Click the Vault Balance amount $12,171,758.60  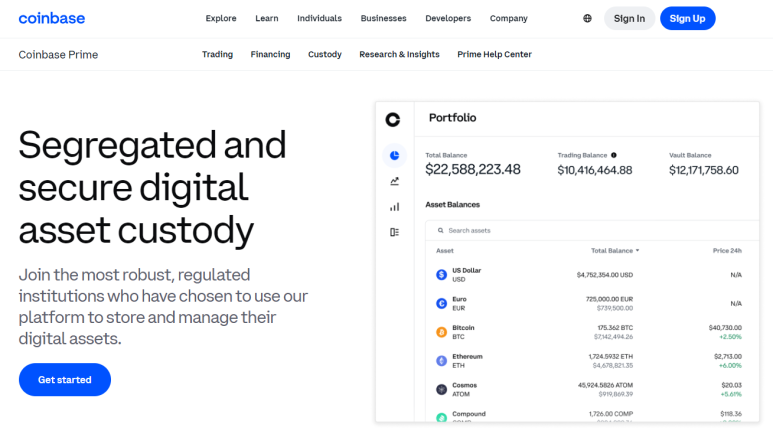point(703,170)
